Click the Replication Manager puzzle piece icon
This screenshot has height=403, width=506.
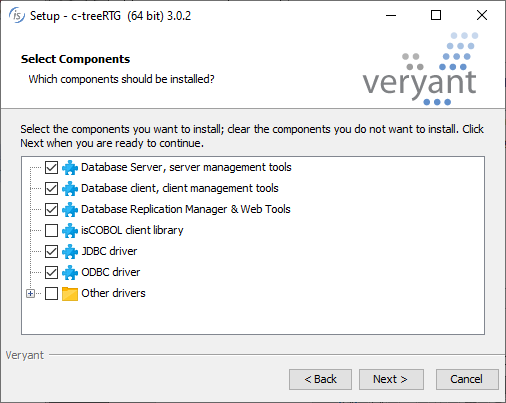(x=70, y=209)
